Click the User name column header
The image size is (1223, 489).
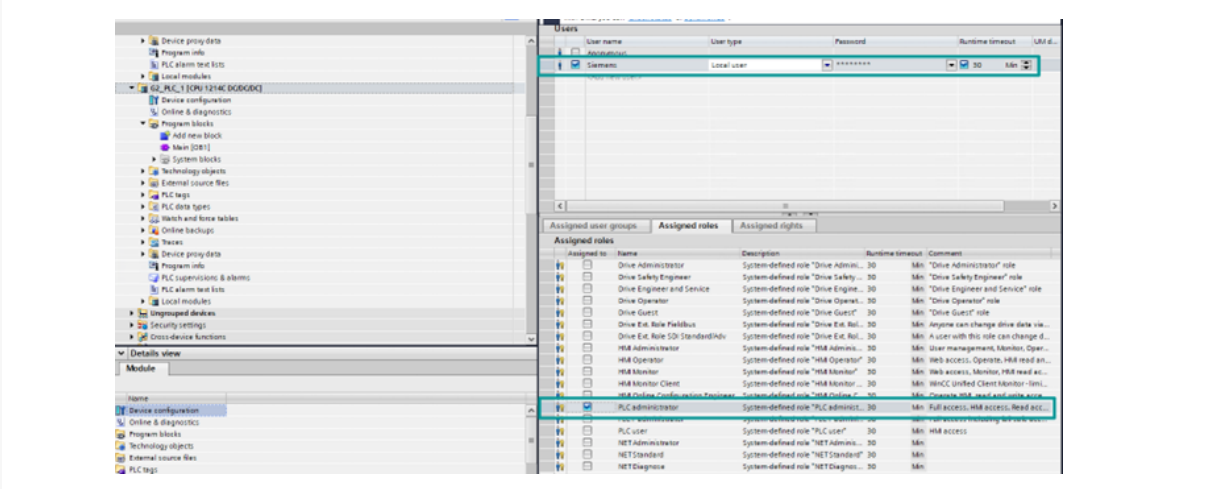pos(645,42)
